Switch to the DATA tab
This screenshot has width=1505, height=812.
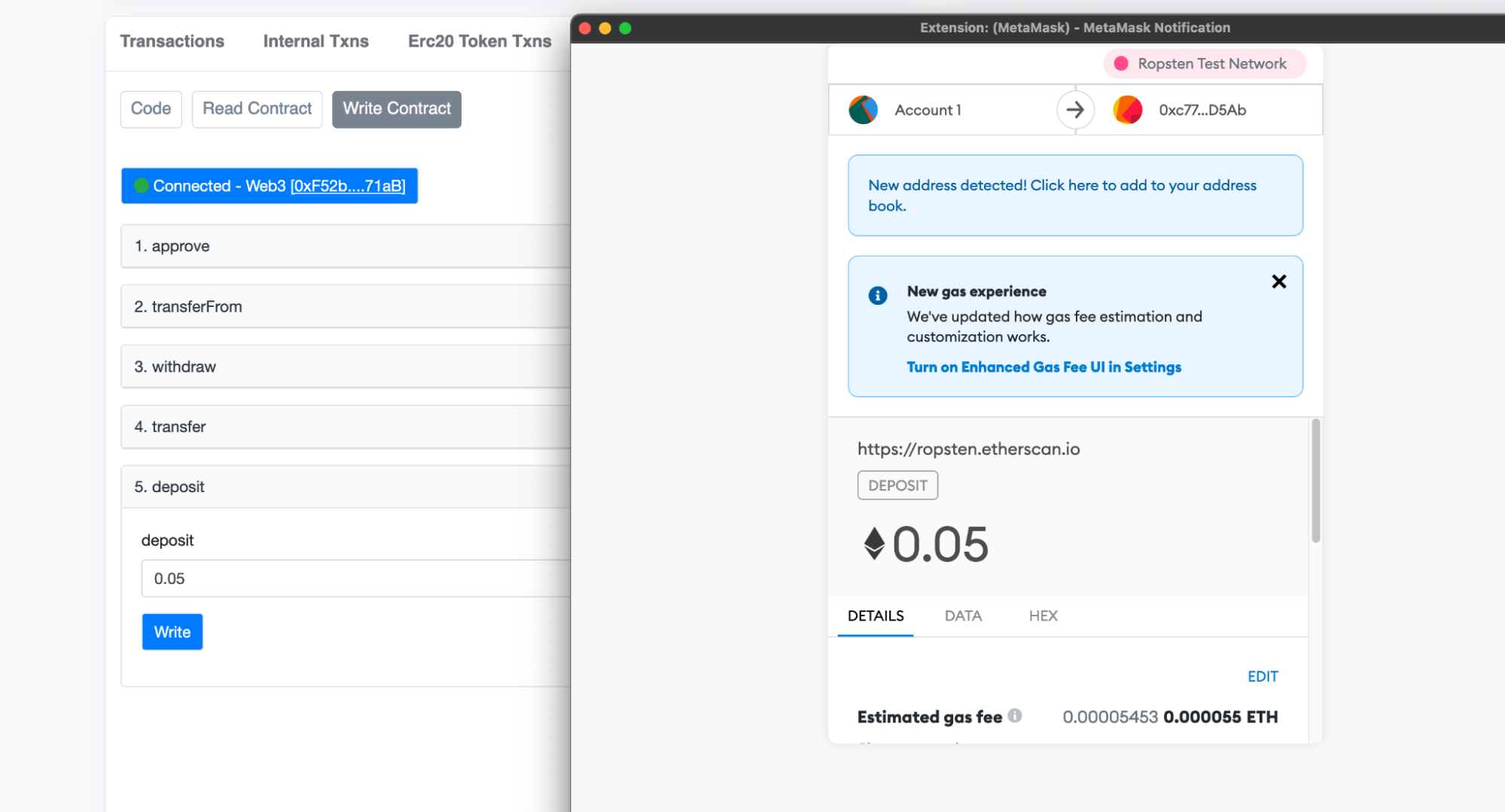pos(963,616)
